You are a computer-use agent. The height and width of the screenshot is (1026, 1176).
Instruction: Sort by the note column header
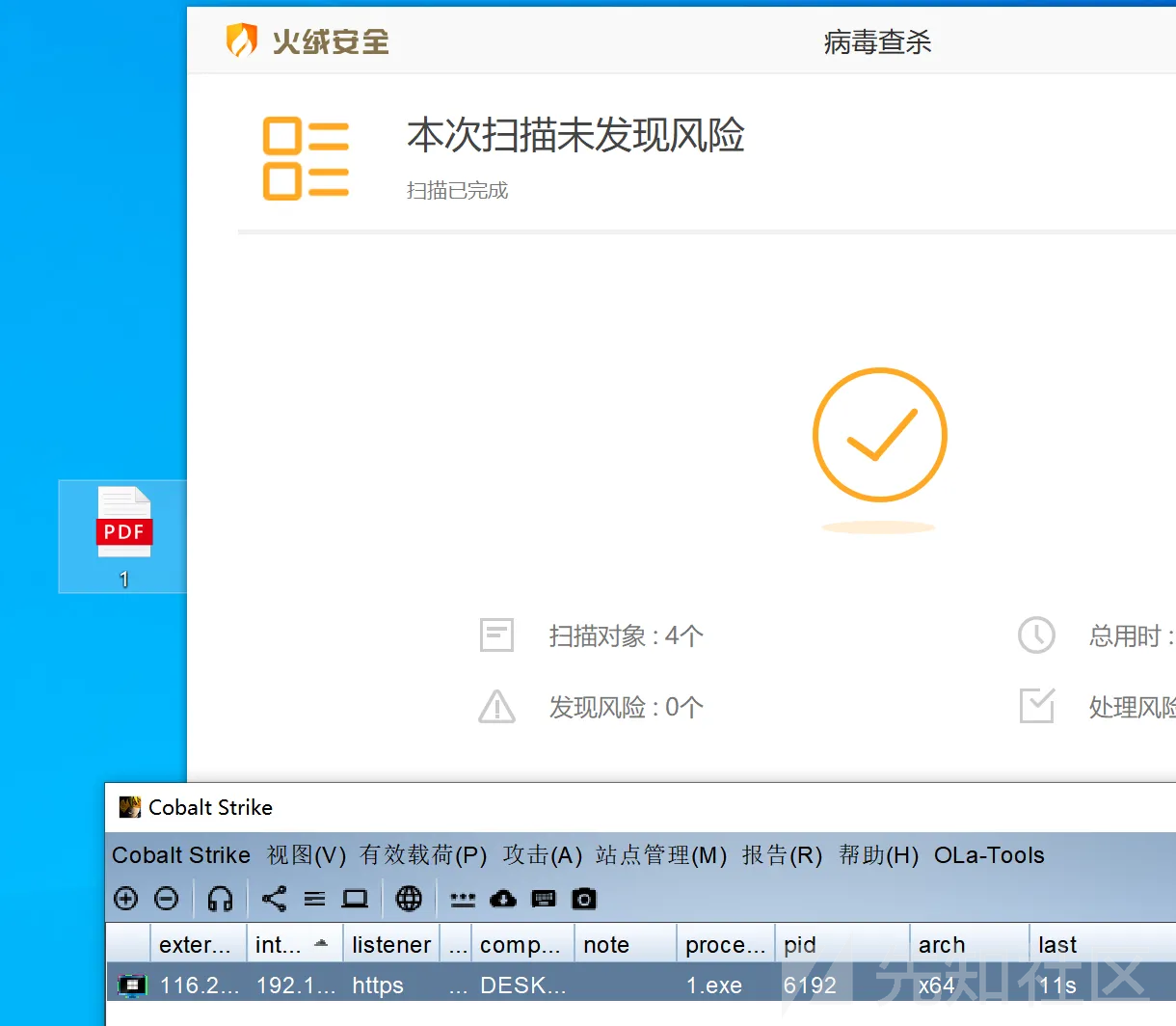[627, 945]
